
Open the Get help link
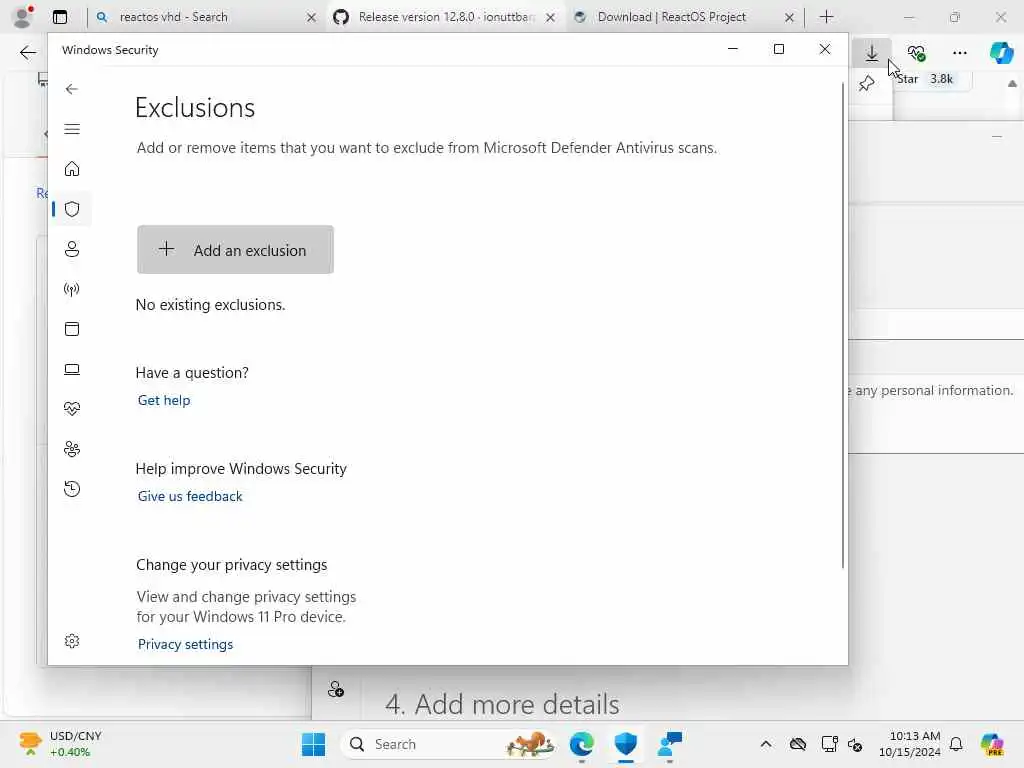click(164, 400)
